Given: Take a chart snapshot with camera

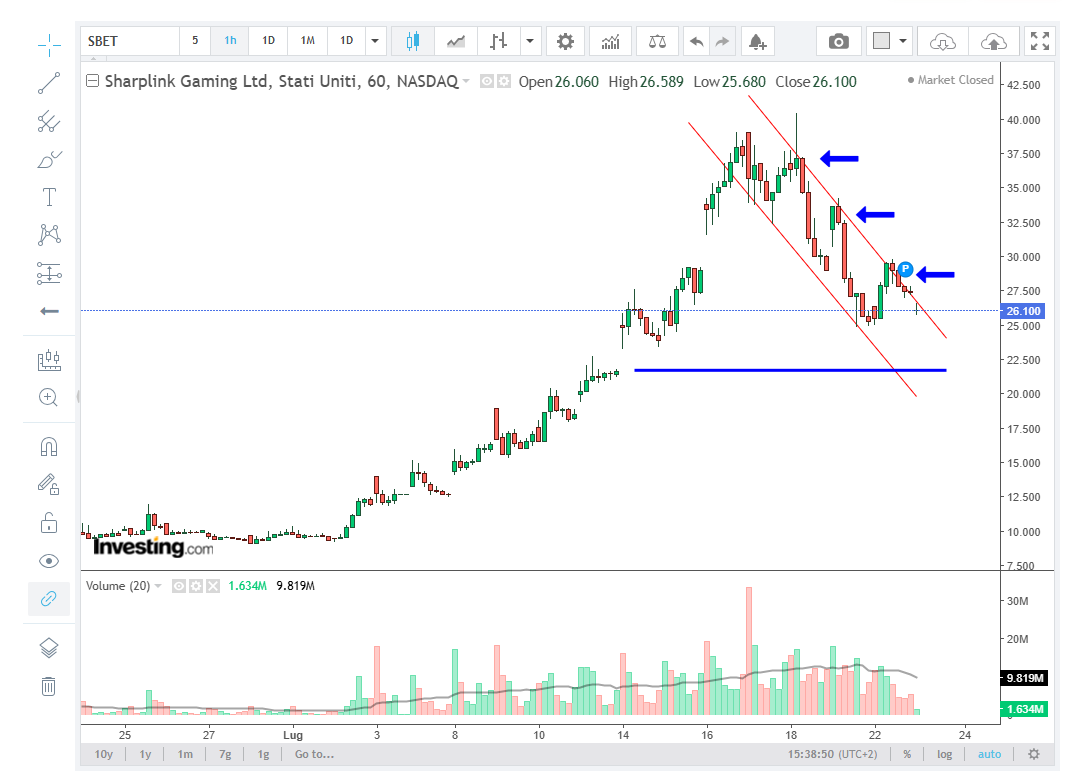Looking at the screenshot, I should (838, 42).
